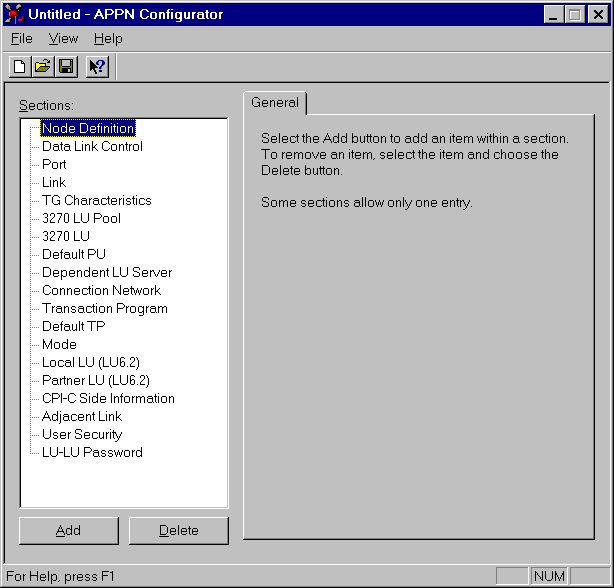Select User Security section
The width and height of the screenshot is (614, 588).
(x=82, y=435)
